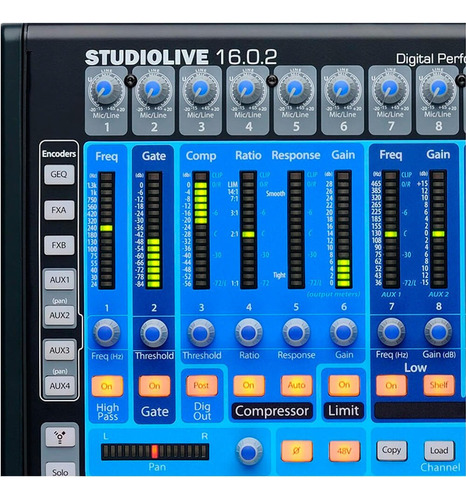This screenshot has width=466, height=500.
Task: Click the Compressor Threshold encoder knob 3
Action: [201, 333]
